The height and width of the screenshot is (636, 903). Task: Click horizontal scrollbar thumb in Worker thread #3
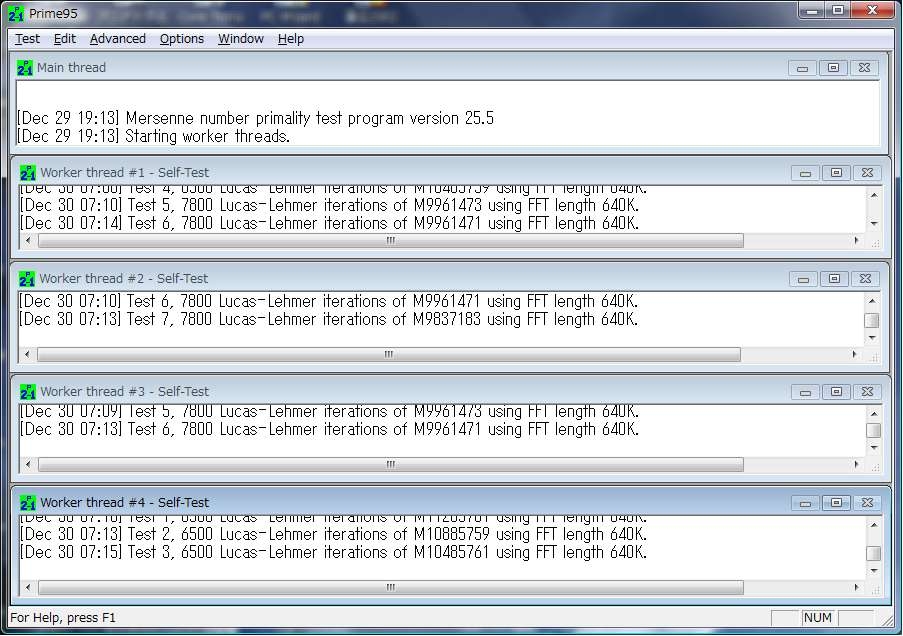point(390,464)
